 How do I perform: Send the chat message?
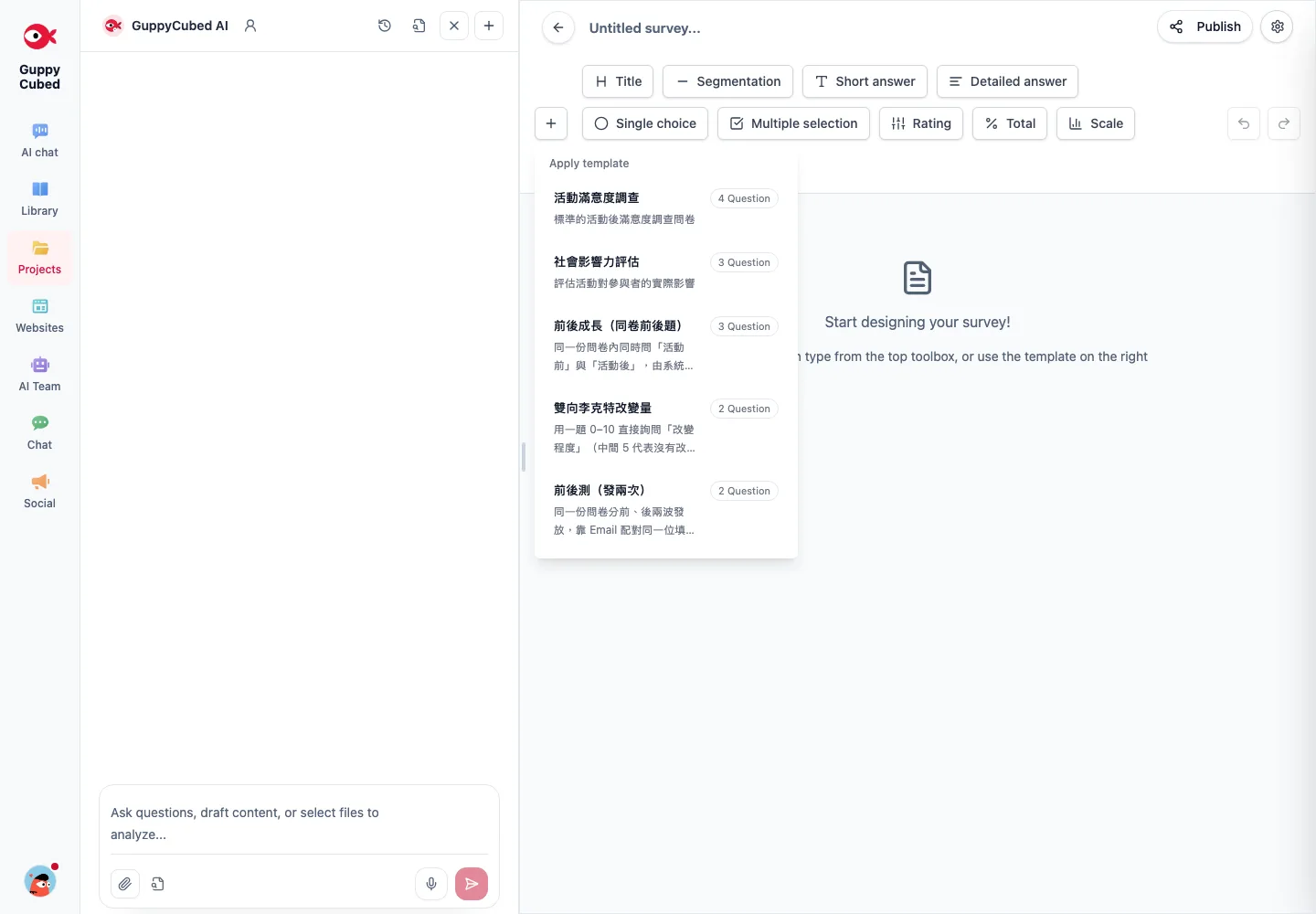472,884
